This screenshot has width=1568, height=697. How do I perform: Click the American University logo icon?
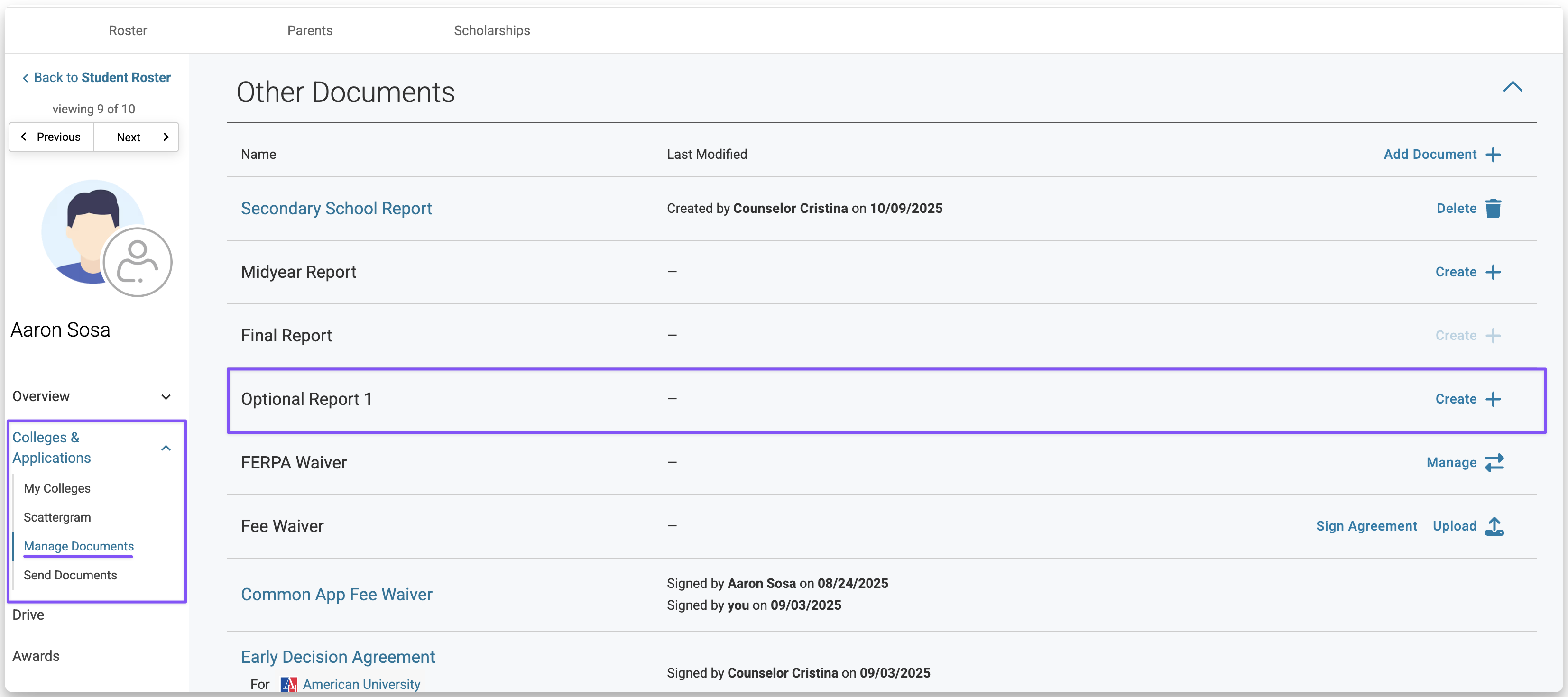(288, 684)
